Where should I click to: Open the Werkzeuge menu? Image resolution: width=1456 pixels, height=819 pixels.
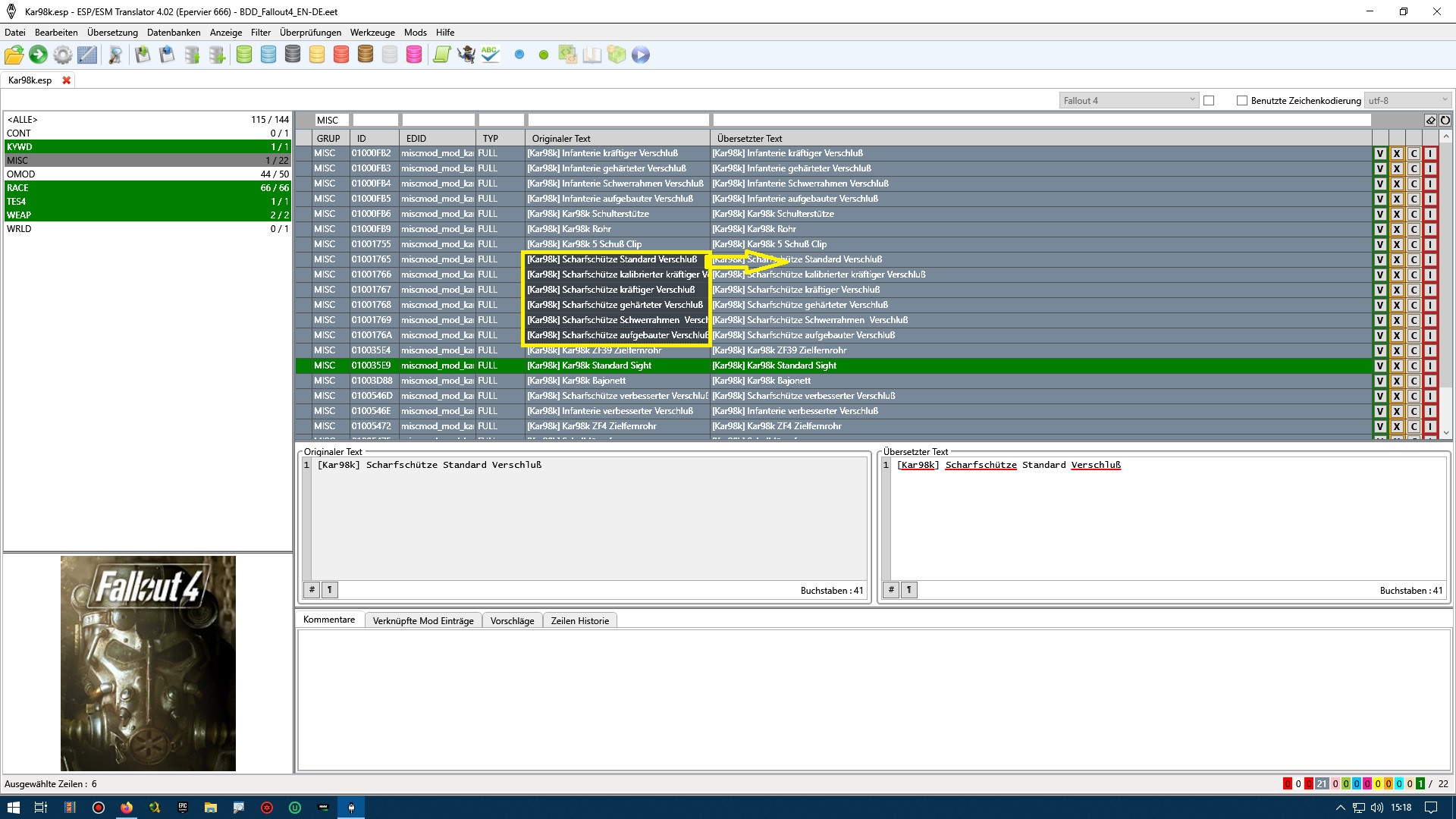click(372, 33)
